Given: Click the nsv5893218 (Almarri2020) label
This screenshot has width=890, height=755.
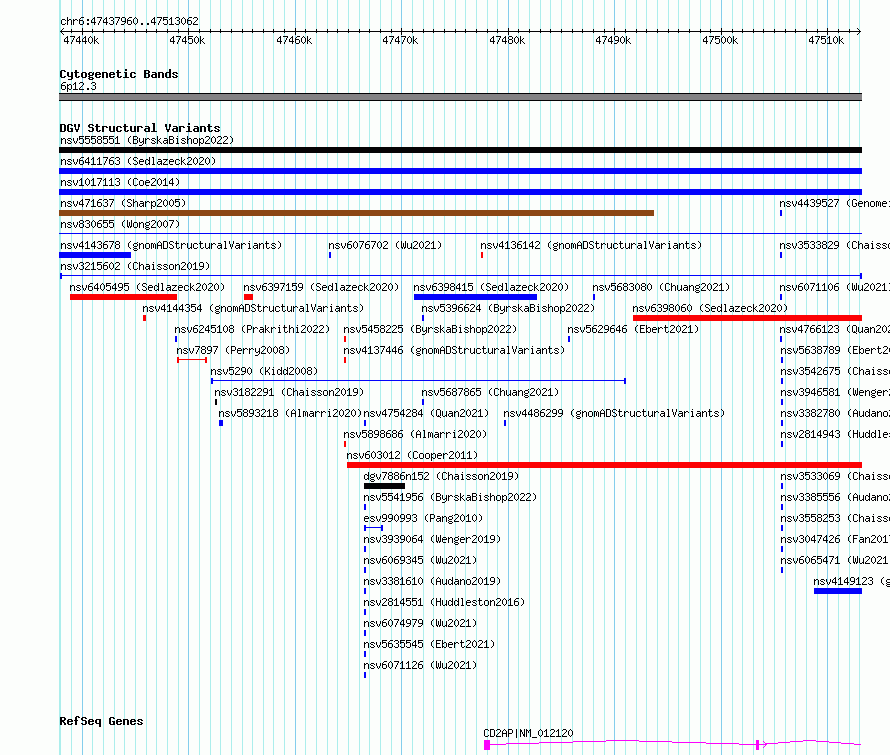Looking at the screenshot, I should click(290, 413).
